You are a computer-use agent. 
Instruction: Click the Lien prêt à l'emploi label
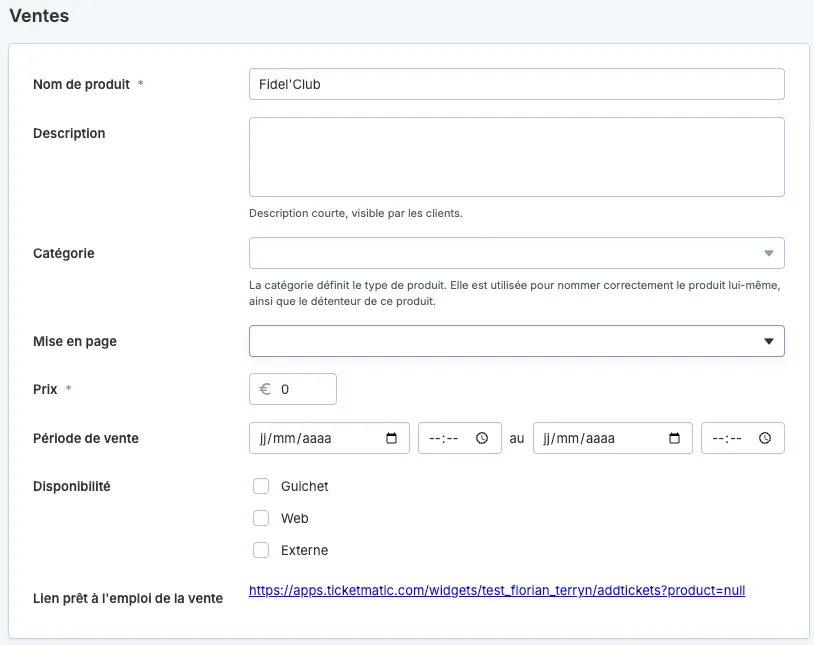(x=128, y=598)
